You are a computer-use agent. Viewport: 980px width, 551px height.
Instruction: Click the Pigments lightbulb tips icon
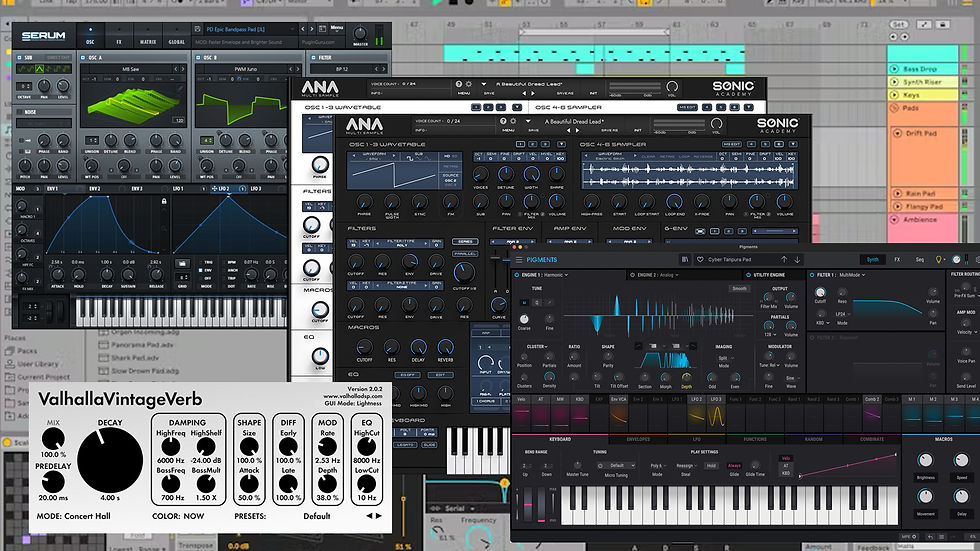[x=938, y=259]
